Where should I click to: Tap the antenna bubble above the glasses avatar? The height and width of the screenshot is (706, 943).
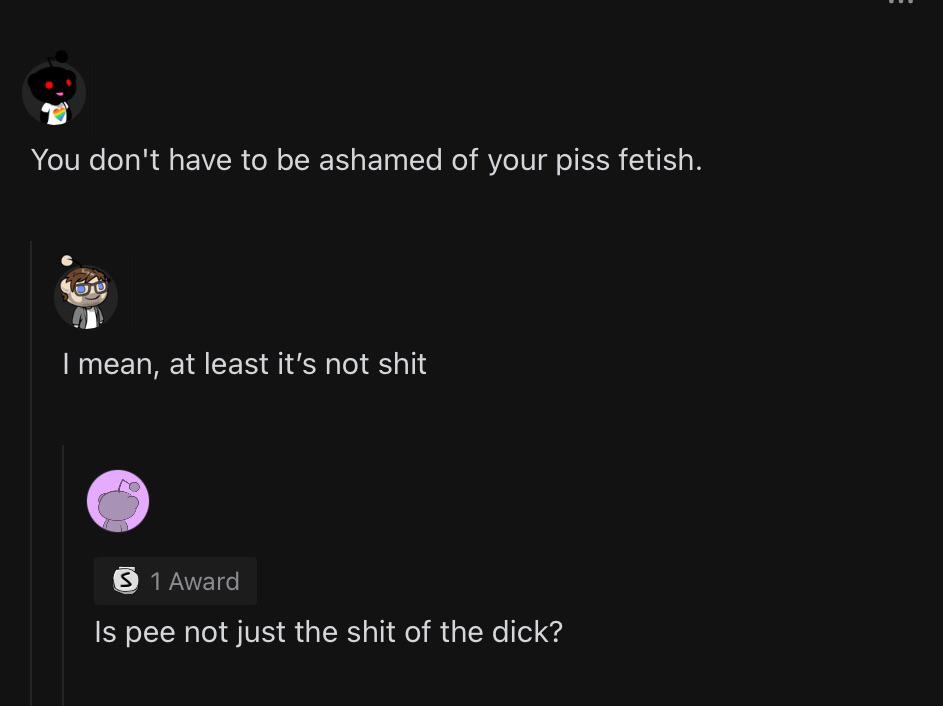click(x=66, y=261)
